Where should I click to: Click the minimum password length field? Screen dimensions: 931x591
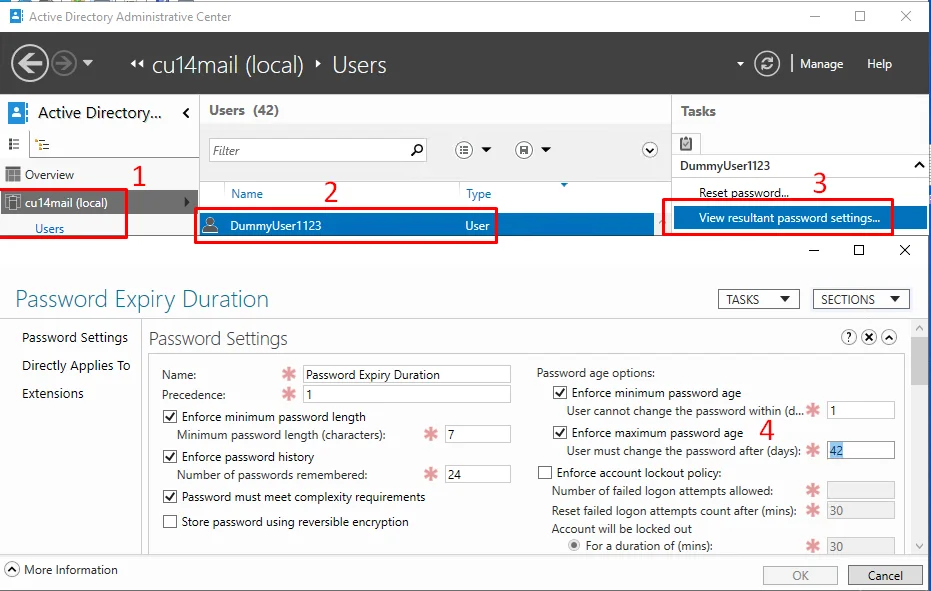[477, 434]
